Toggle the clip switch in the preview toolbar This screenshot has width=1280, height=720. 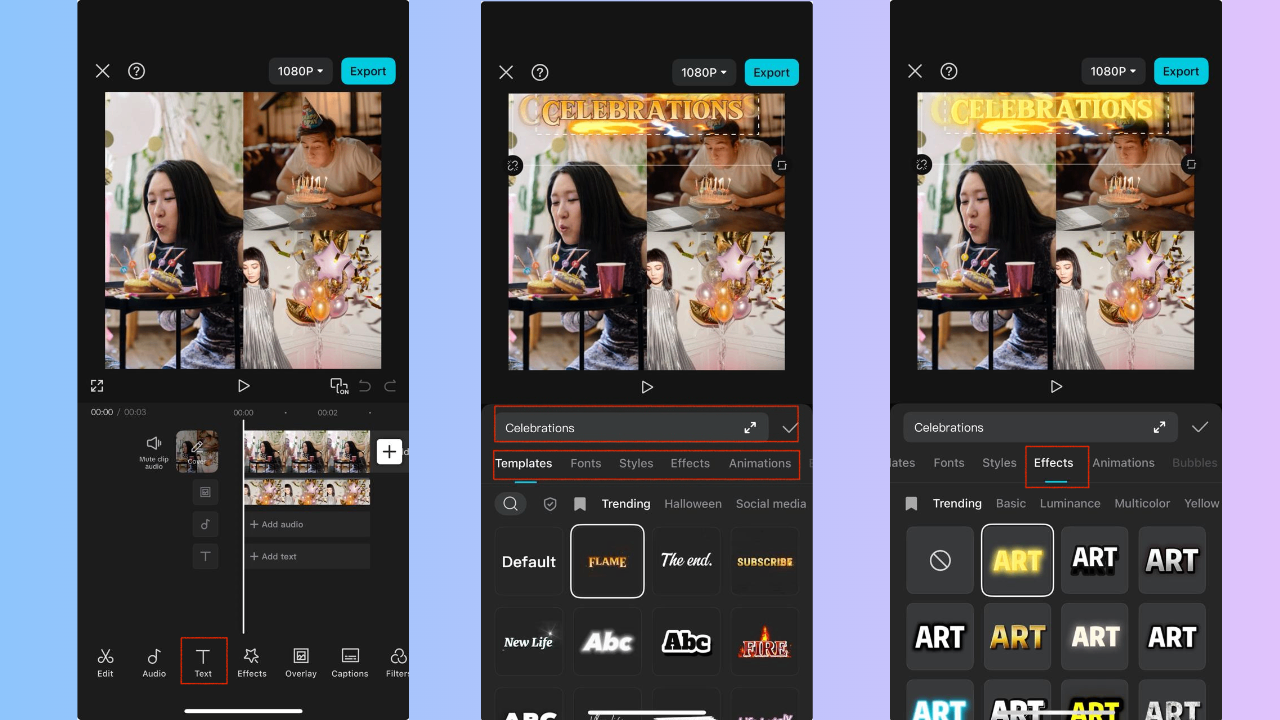339,385
